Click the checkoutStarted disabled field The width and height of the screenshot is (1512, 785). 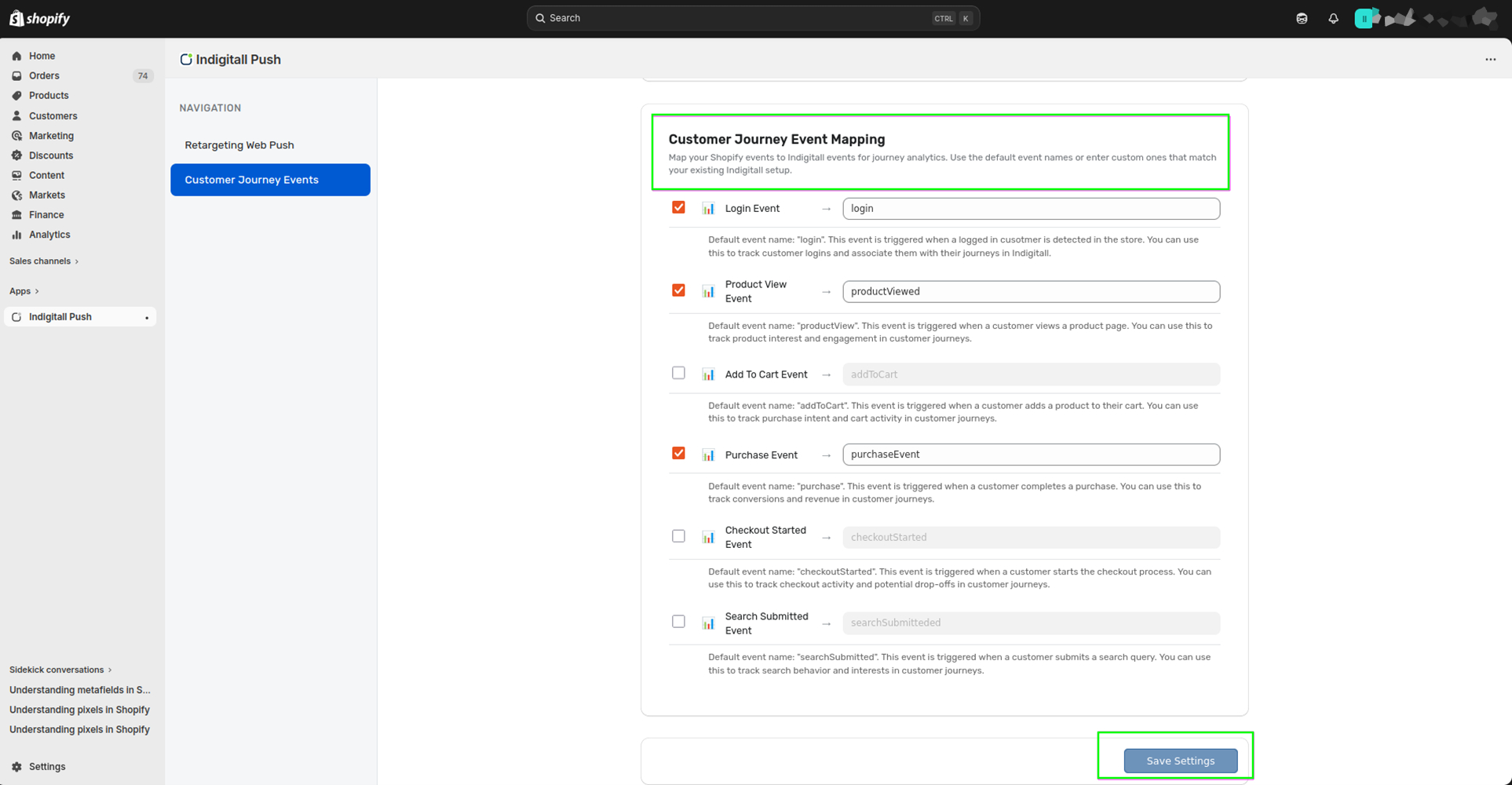[1031, 538]
